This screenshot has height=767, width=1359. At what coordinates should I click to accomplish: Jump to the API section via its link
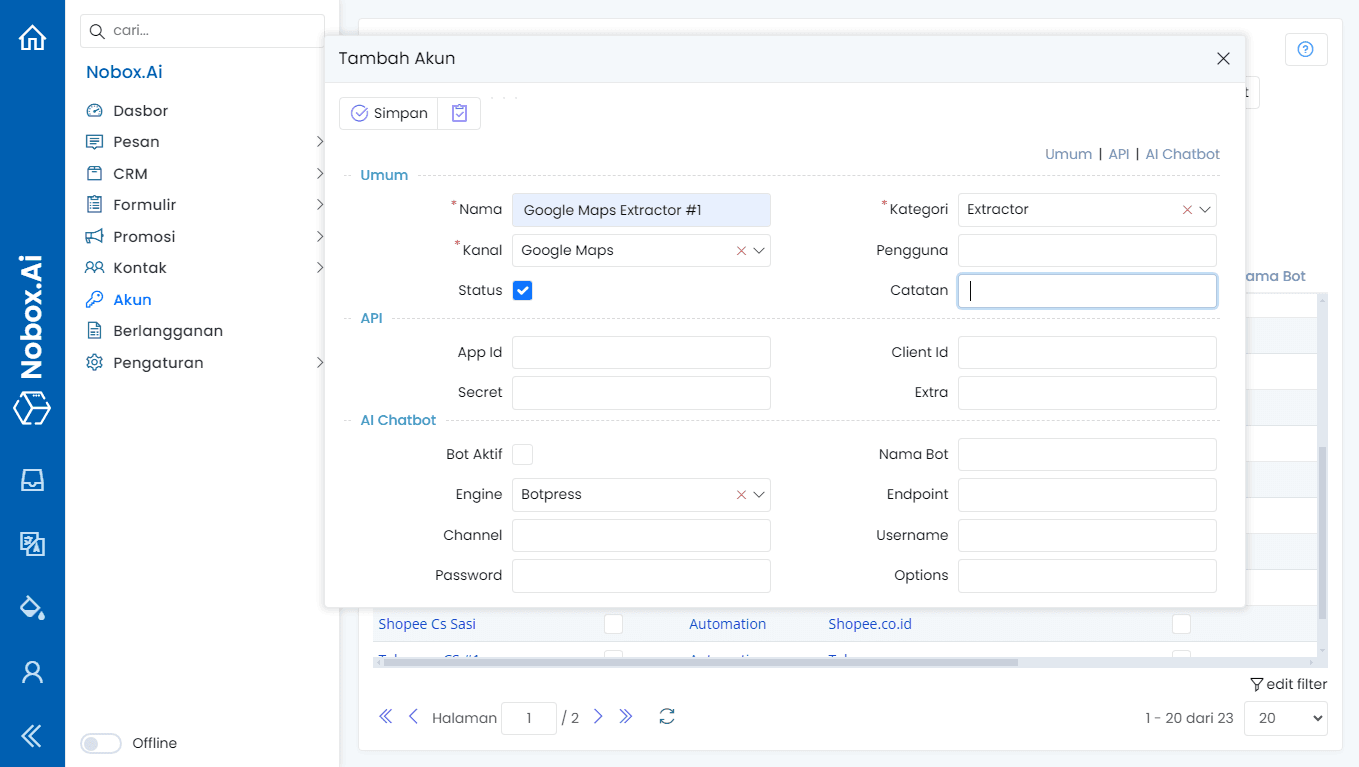1118,154
